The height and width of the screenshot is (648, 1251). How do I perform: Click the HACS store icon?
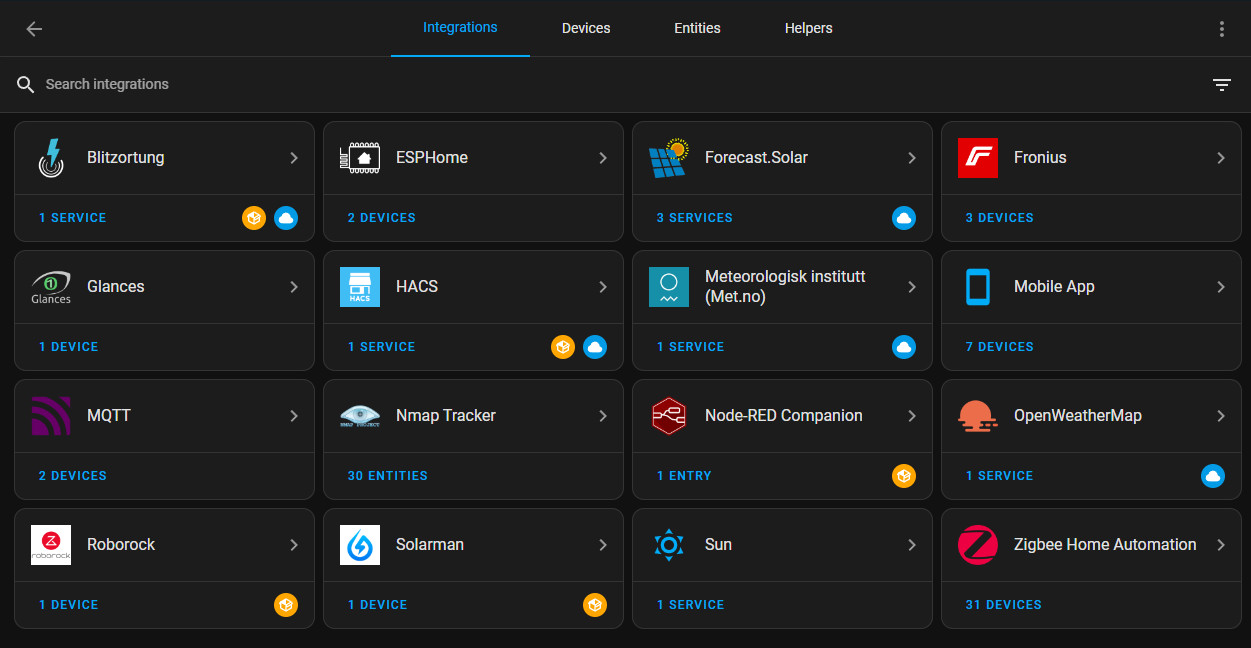(x=359, y=287)
